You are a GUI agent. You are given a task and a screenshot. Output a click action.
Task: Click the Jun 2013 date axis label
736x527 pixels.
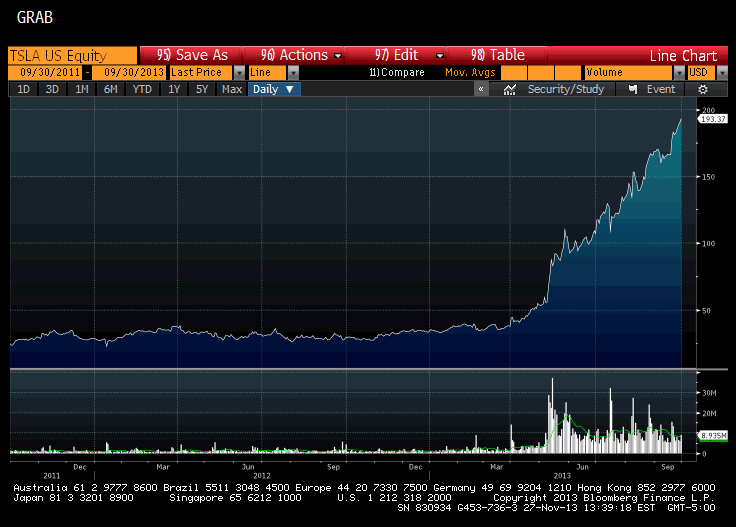click(x=582, y=467)
